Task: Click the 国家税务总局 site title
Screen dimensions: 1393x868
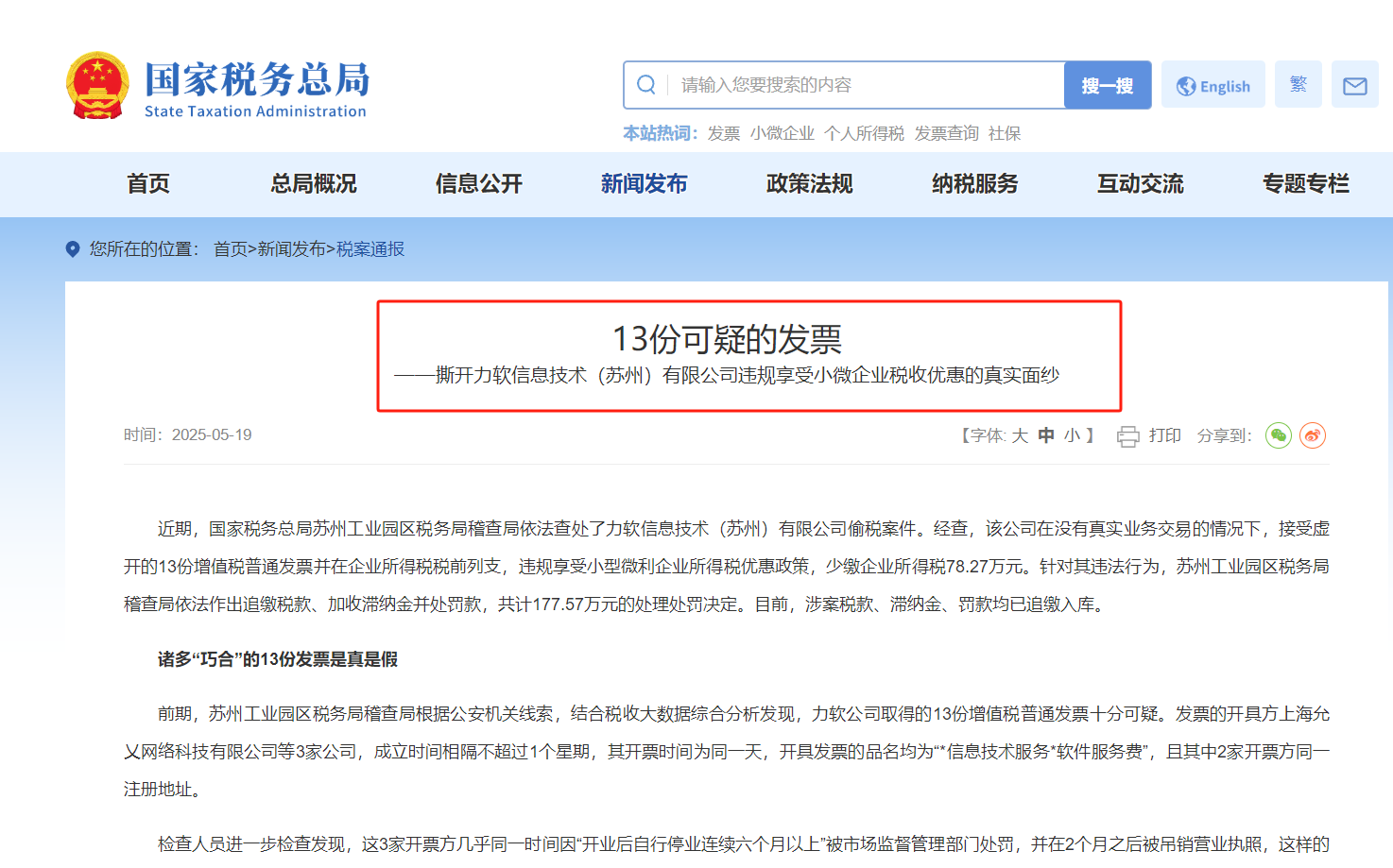Action: tap(257, 80)
